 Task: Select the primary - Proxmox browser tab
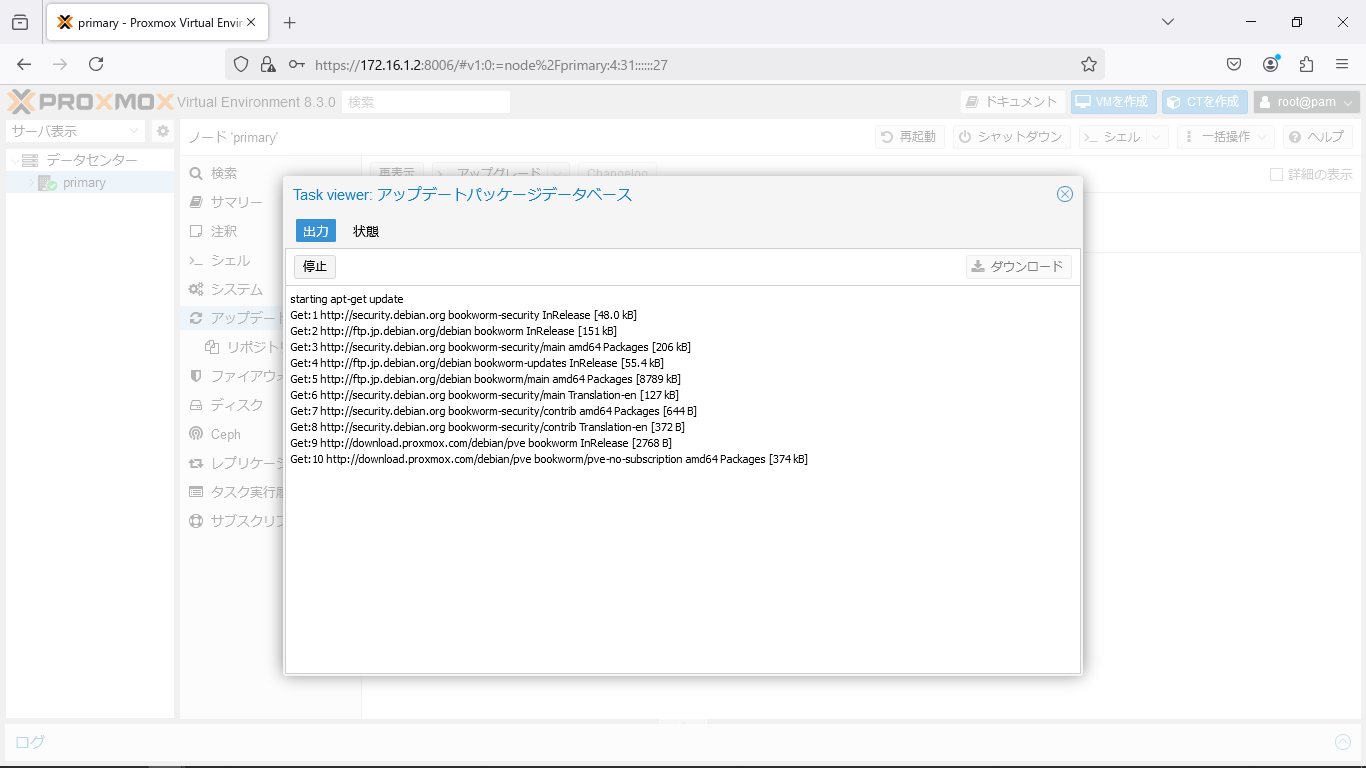click(x=156, y=22)
